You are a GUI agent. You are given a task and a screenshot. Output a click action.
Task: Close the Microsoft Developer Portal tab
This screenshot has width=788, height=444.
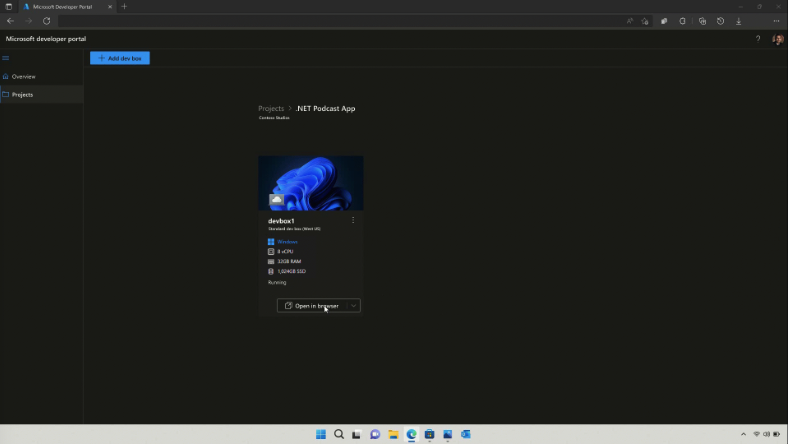110,7
